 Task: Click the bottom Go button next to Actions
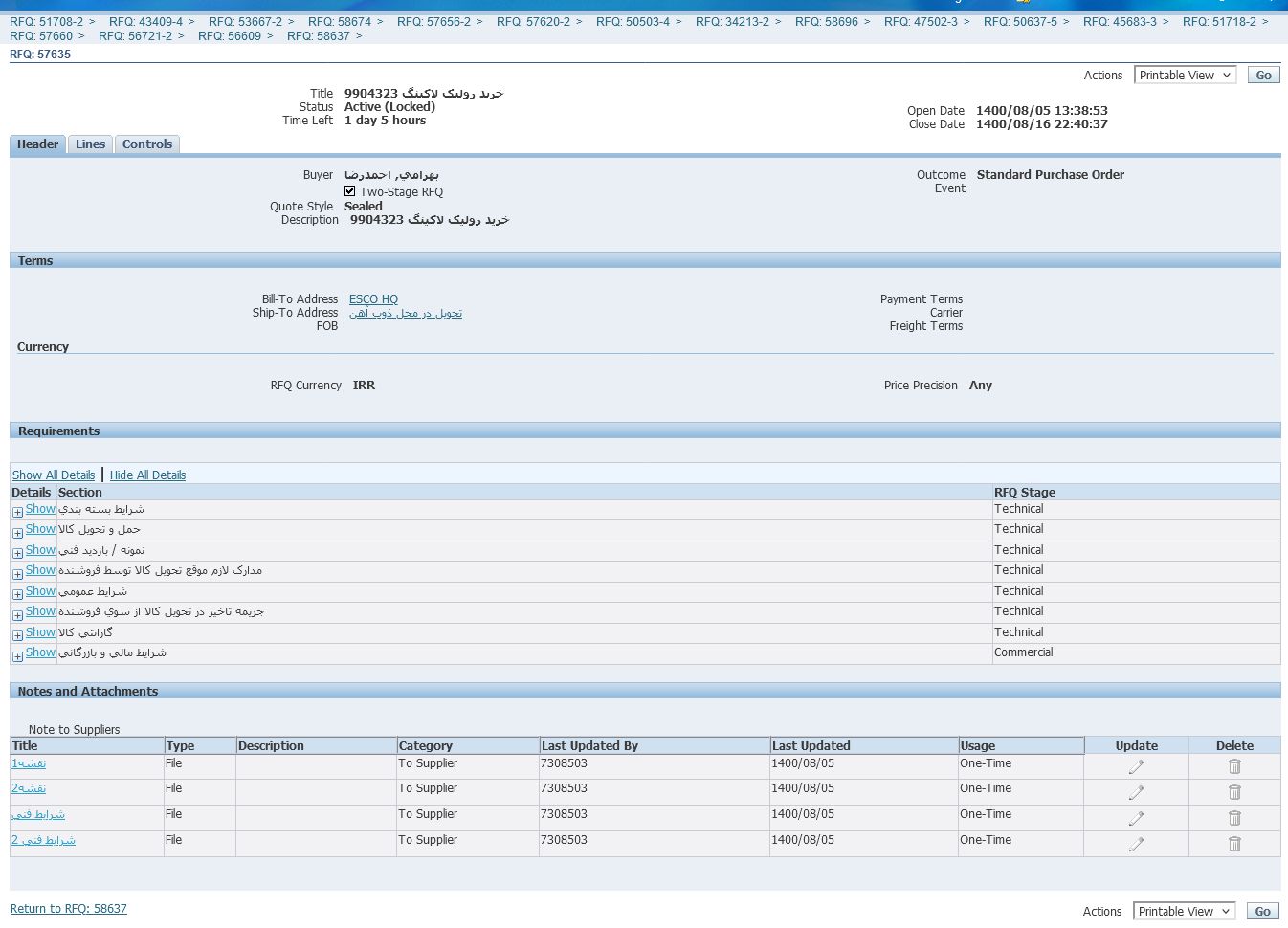pos(1262,911)
